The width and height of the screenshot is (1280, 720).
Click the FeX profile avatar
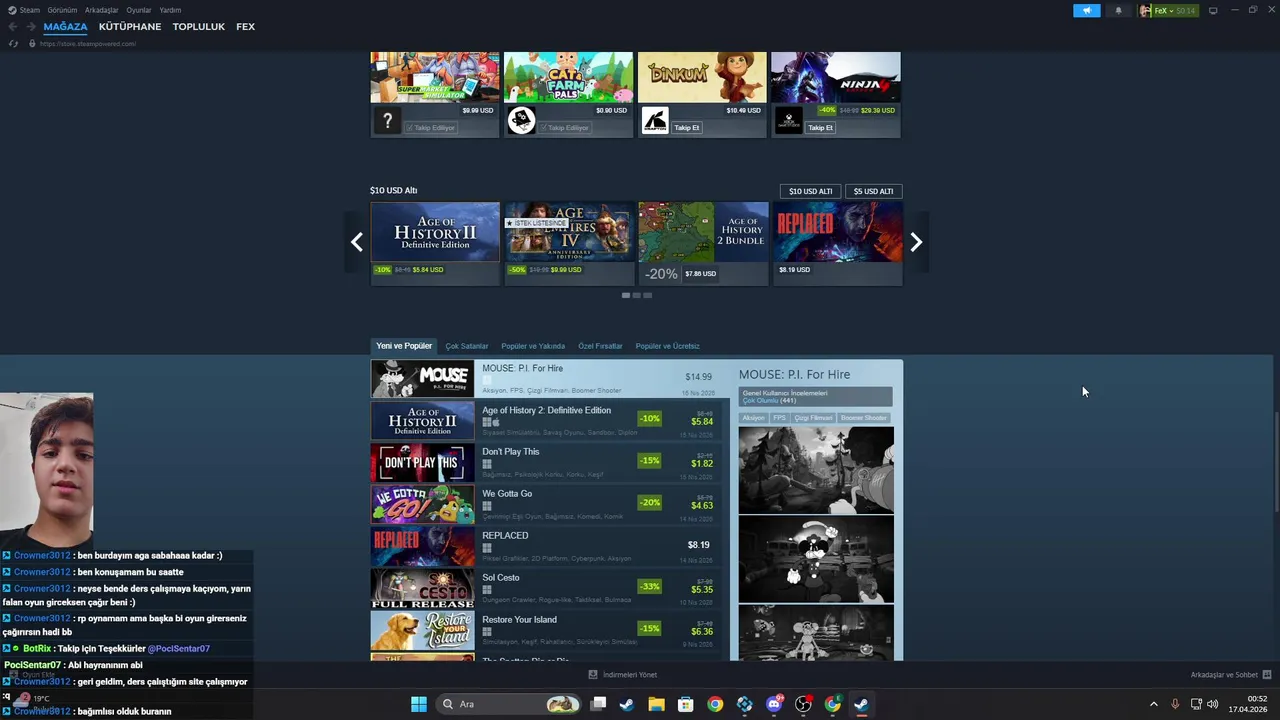[1146, 10]
